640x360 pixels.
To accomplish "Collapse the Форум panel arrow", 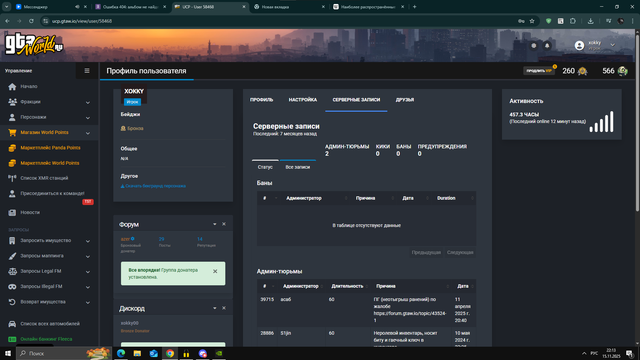I will (215, 224).
